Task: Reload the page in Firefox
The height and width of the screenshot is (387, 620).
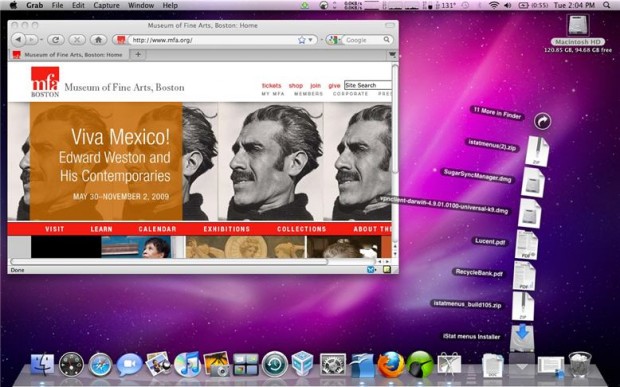Action: pyautogui.click(x=56, y=40)
